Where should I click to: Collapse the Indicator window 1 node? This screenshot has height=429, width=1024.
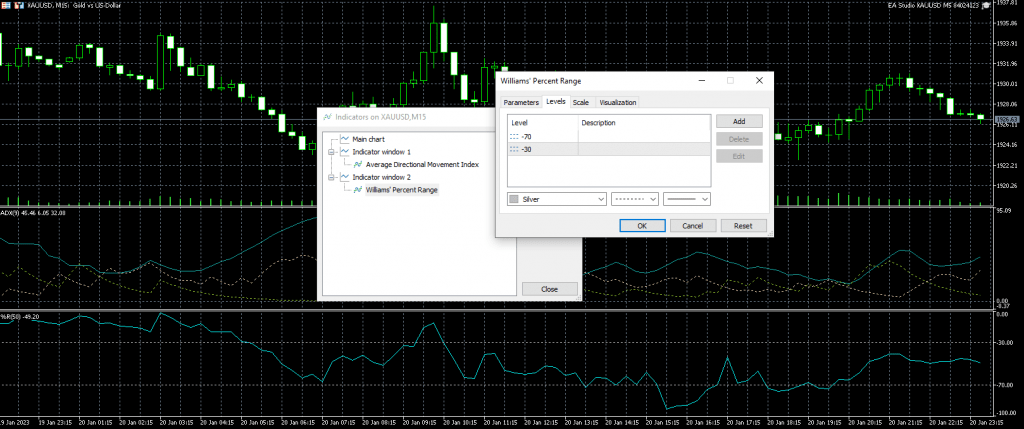(x=331, y=151)
